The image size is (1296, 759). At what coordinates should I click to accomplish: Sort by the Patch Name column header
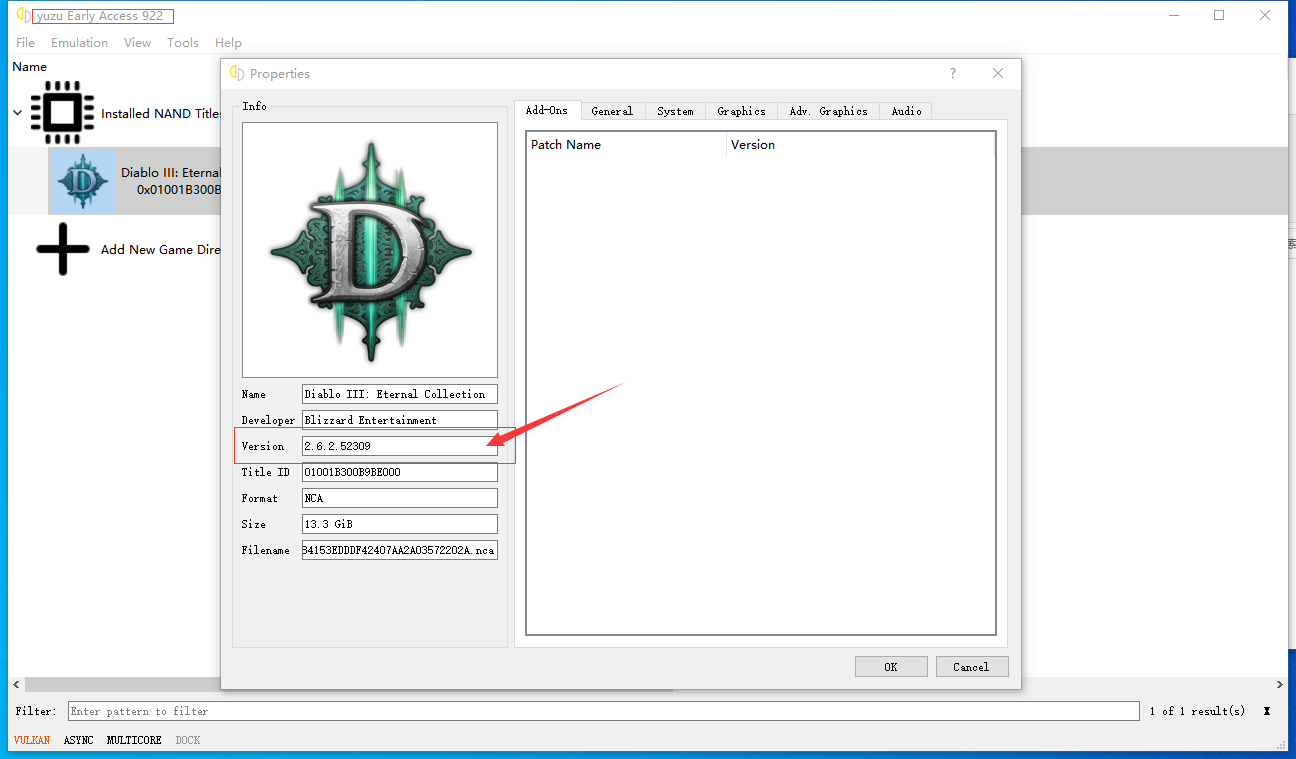626,145
